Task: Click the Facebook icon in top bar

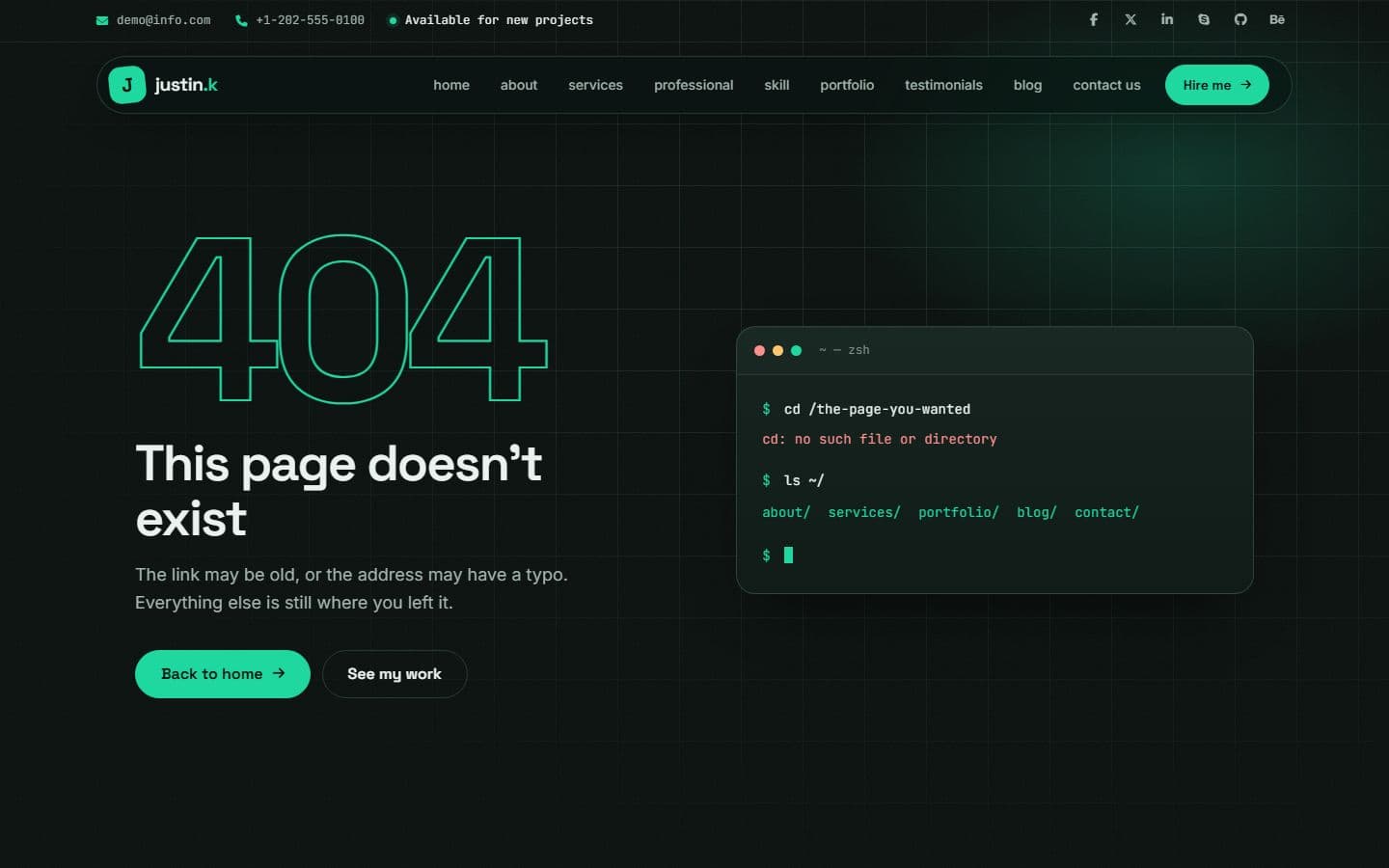Action: [x=1093, y=19]
